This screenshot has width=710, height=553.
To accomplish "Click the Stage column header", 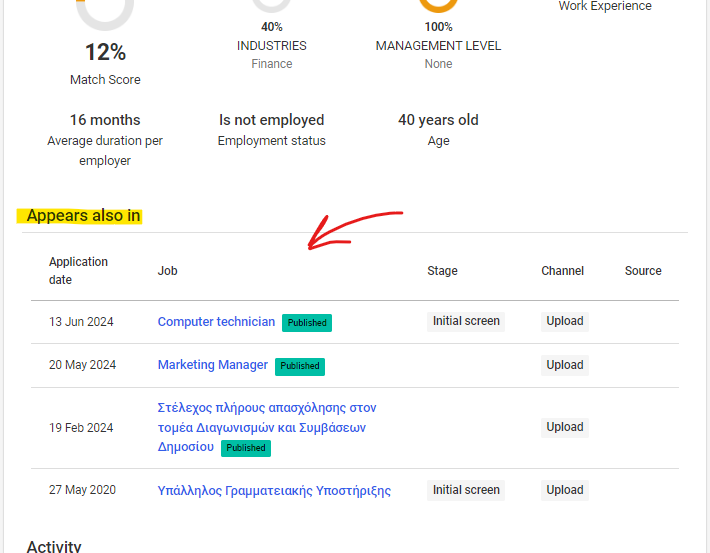I will pos(442,271).
